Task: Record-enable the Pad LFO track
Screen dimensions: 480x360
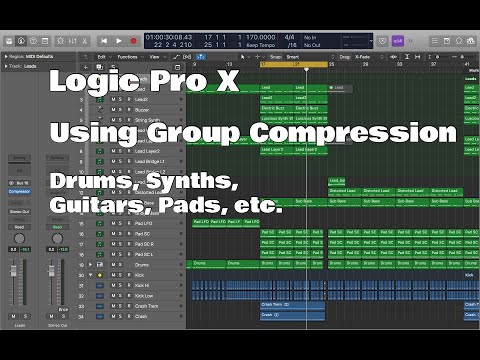Action: pos(129,223)
